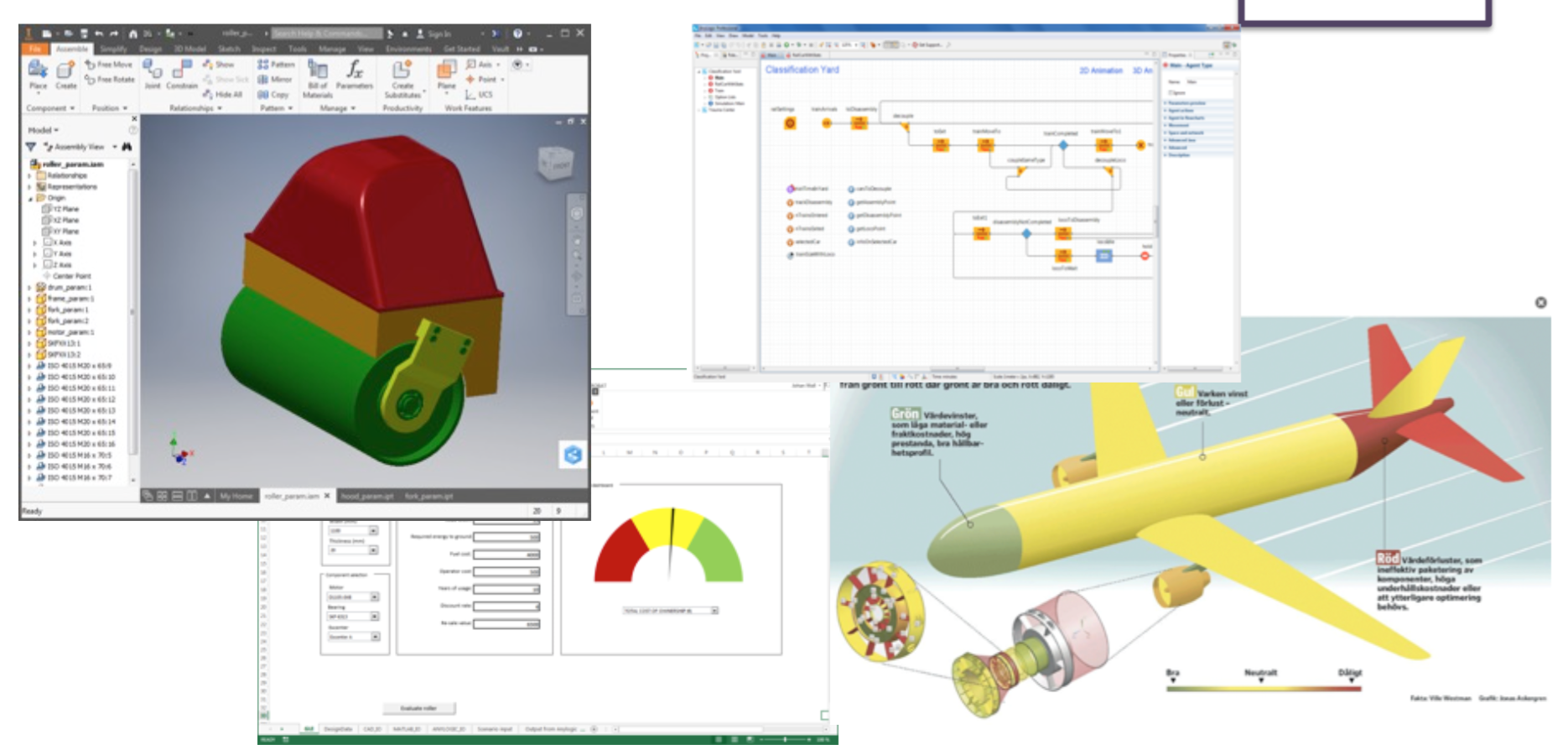Activate the Constrain tool
This screenshot has width=1568, height=750.
[182, 74]
